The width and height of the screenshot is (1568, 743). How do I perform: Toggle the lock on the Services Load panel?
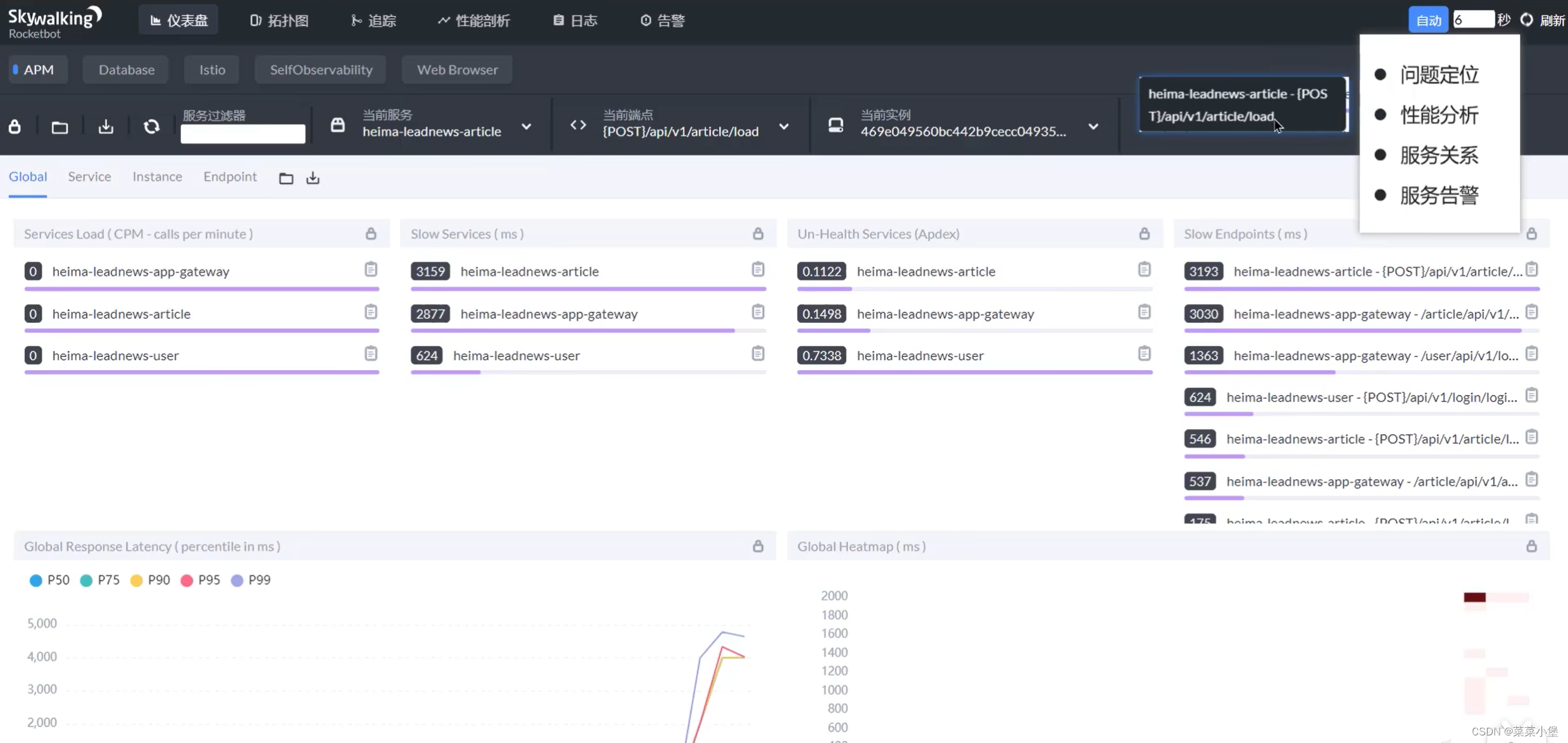coord(371,234)
